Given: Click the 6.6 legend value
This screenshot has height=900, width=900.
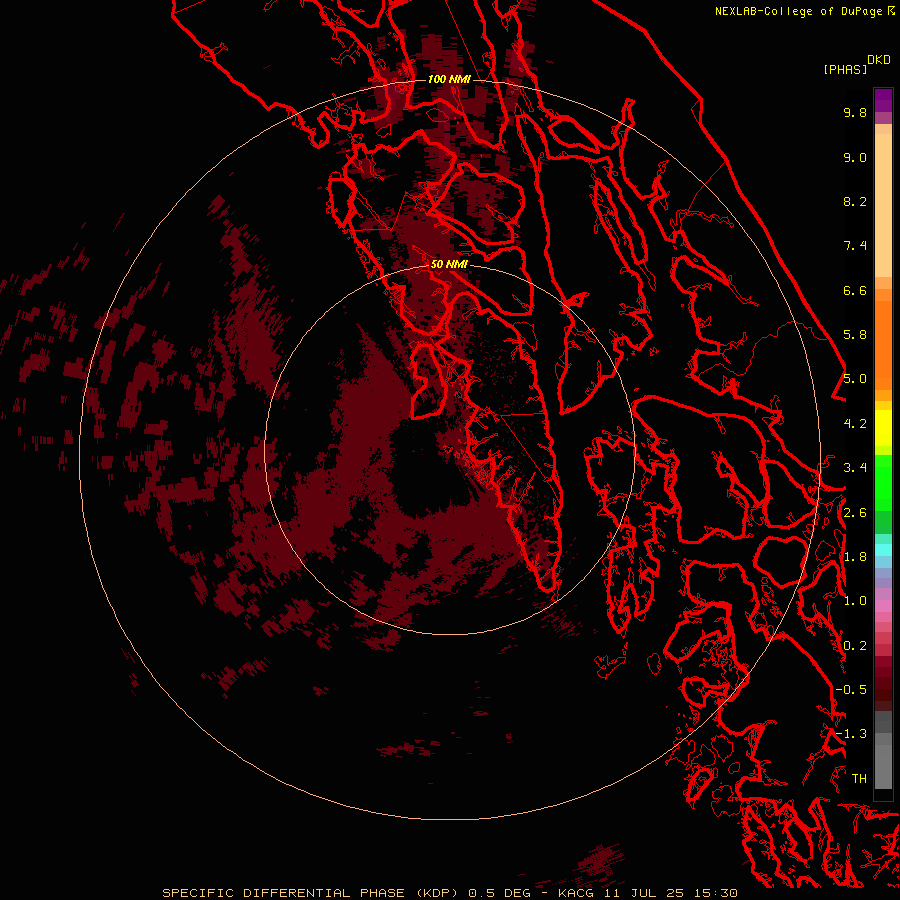Looking at the screenshot, I should tap(855, 290).
